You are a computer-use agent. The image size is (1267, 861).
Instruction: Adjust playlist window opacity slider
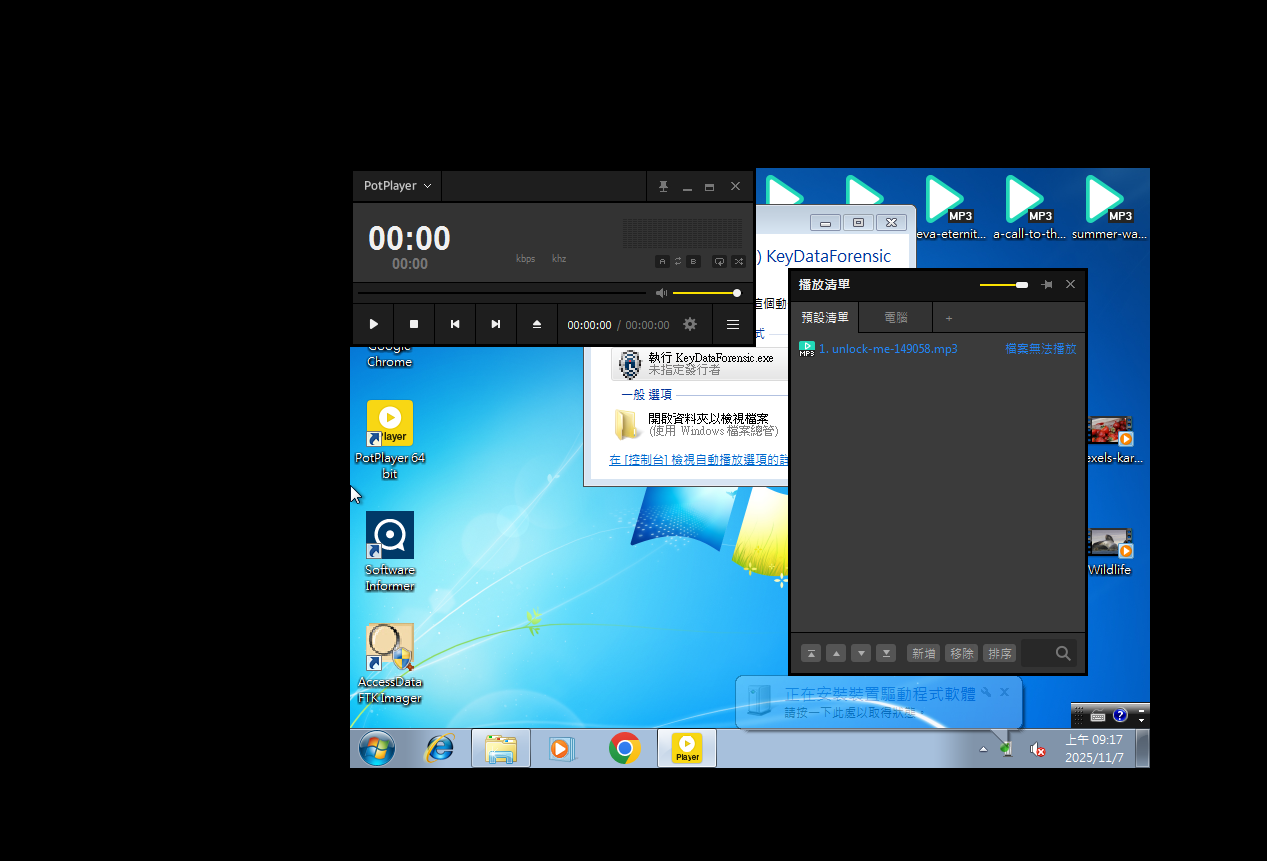1004,285
